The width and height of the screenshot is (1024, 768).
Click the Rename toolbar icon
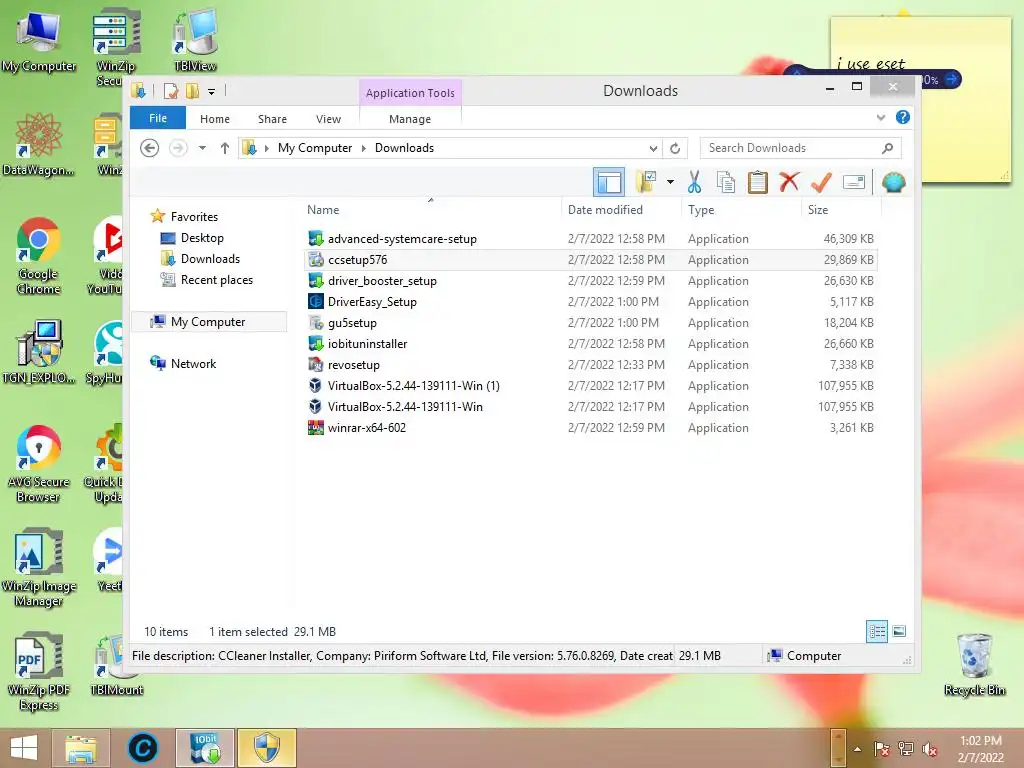854,182
